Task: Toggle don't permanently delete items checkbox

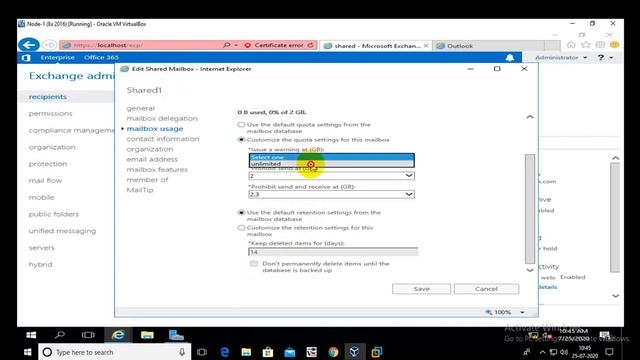Action: tap(254, 264)
